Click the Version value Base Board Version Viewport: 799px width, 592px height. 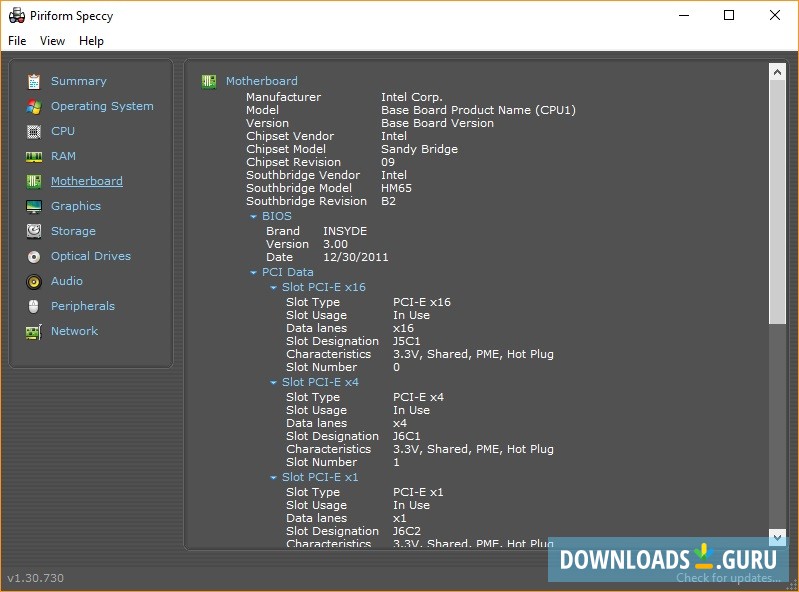click(x=437, y=123)
